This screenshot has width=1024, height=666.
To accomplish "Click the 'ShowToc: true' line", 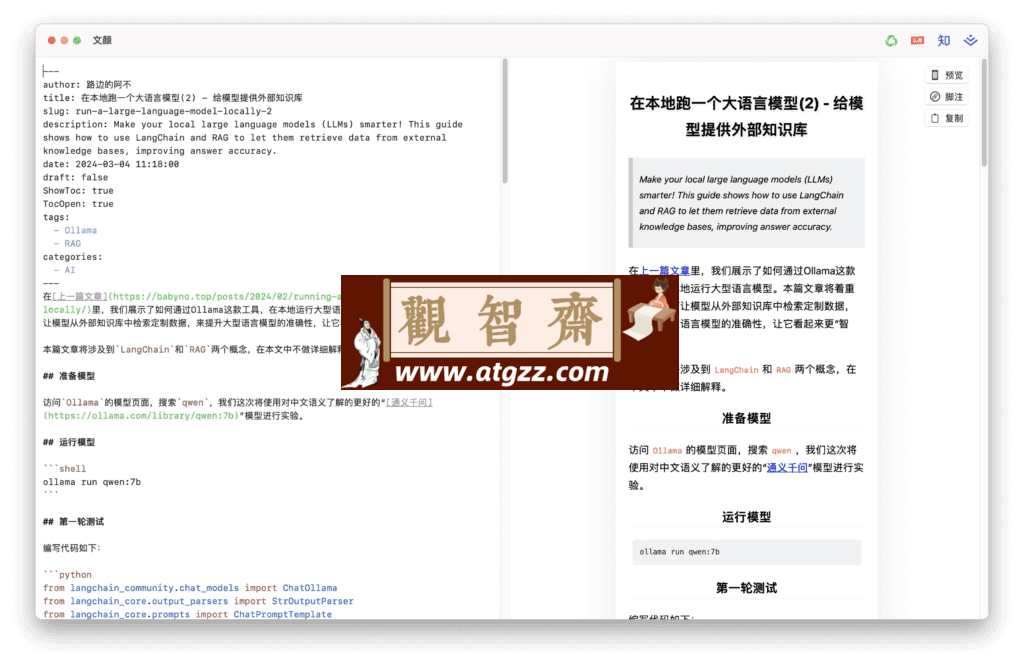I will (78, 191).
